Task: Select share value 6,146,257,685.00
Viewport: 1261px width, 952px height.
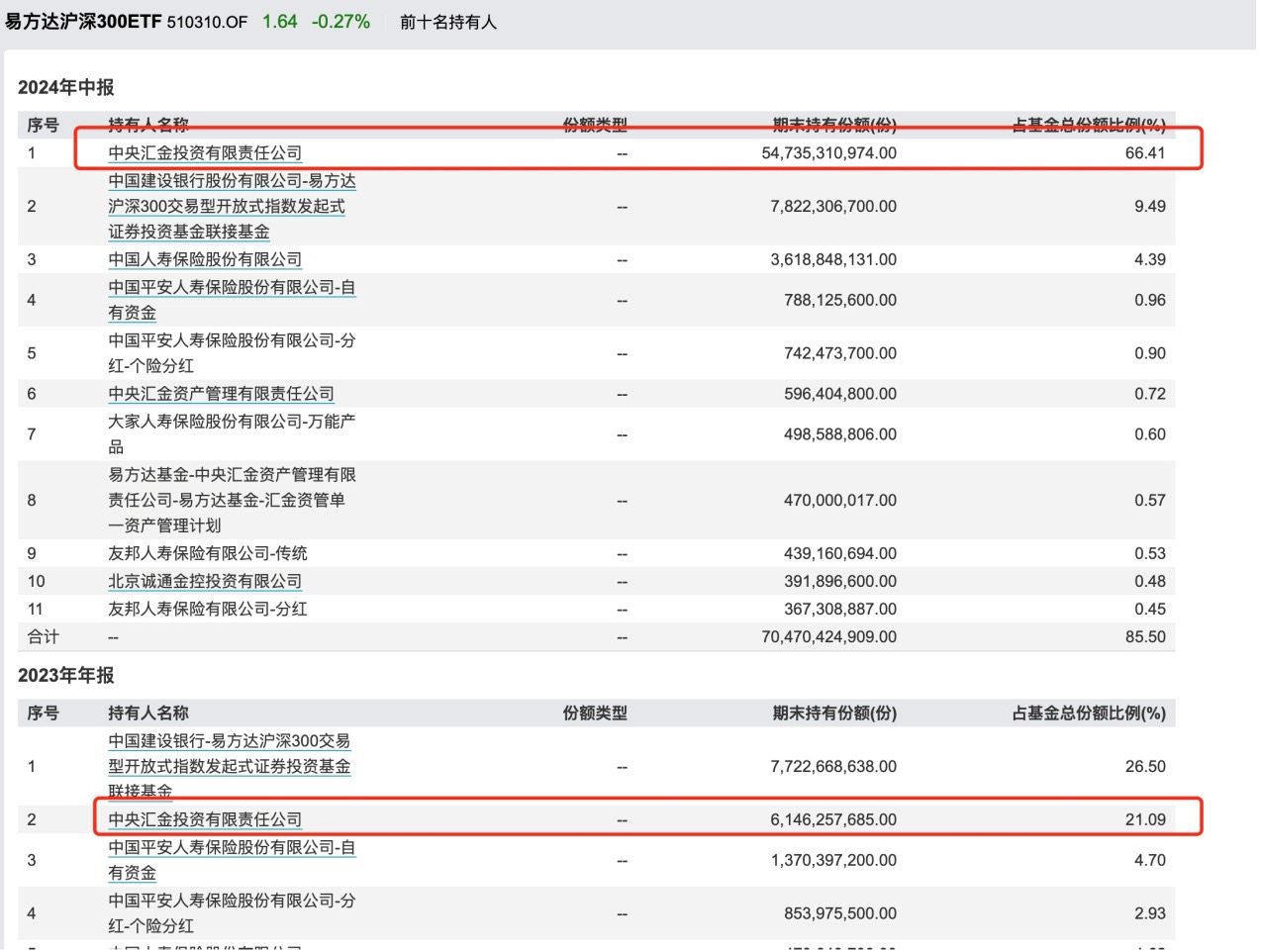Action: [833, 820]
